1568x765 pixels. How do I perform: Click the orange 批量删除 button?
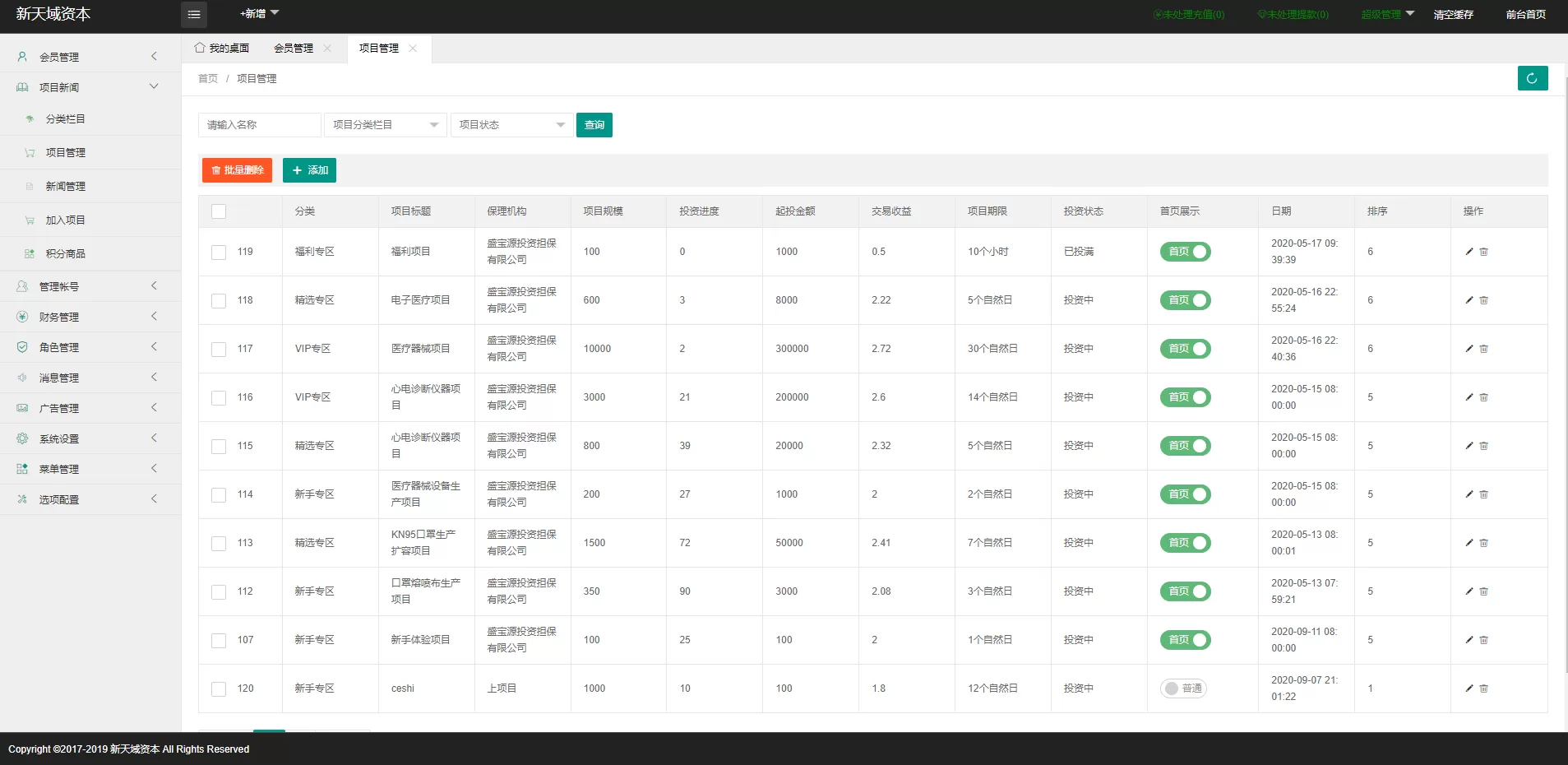pos(237,170)
